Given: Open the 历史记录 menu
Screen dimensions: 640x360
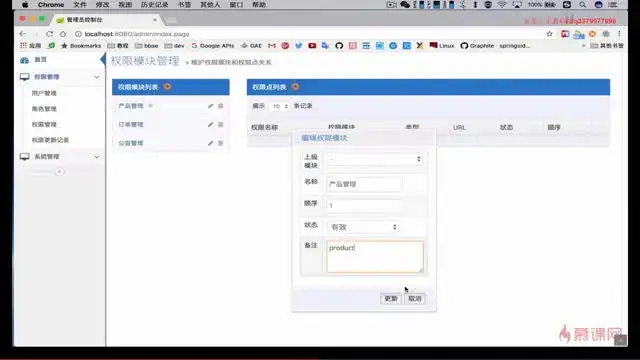Looking at the screenshot, I should 154,5.
